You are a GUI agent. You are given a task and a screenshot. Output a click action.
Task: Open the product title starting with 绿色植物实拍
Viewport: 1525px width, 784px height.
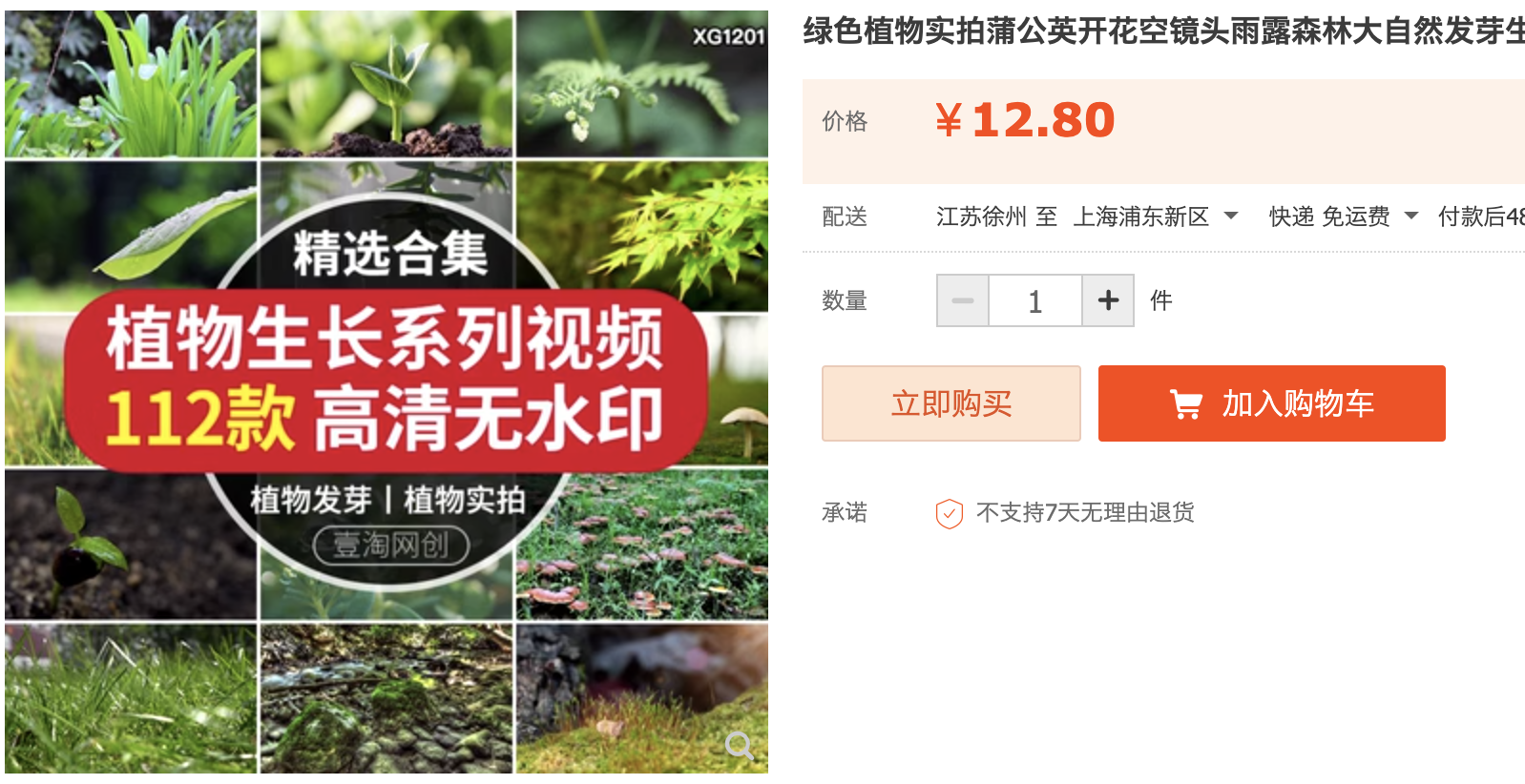[x=1163, y=31]
